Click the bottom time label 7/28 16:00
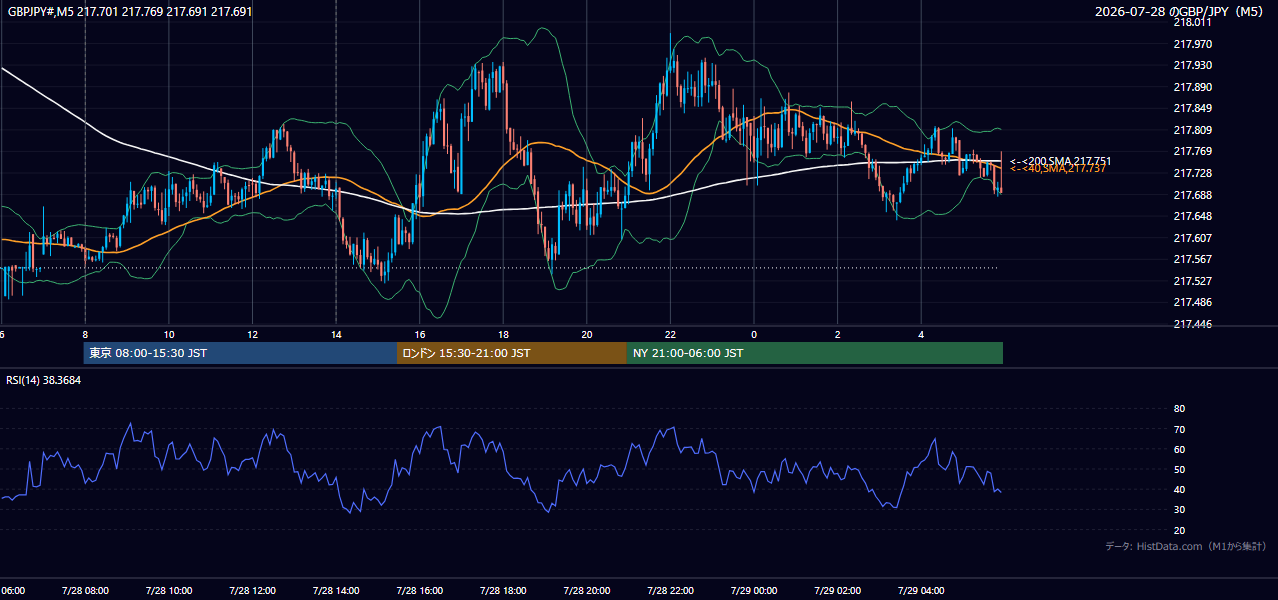Screen dimensions: 1278x600 coord(419,591)
